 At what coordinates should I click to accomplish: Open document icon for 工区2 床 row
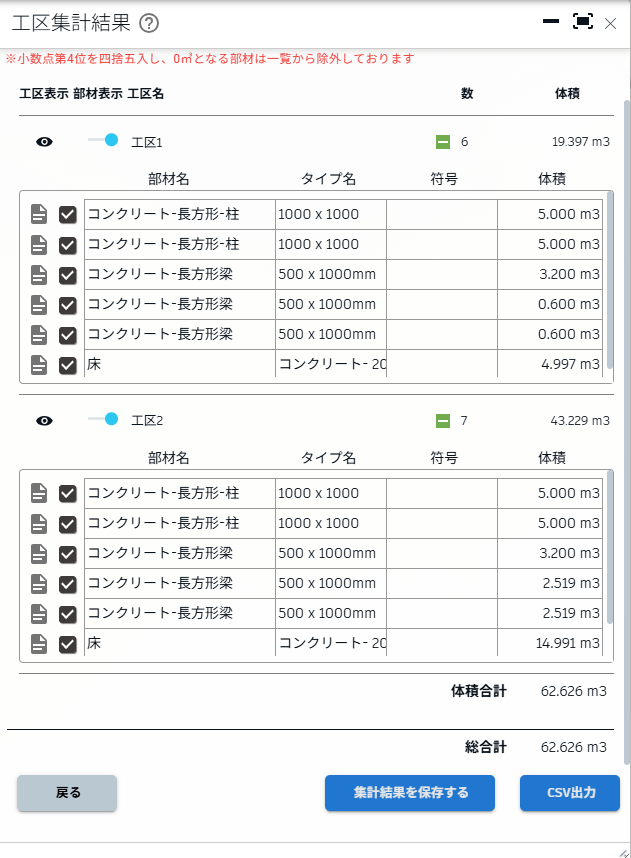[39, 644]
